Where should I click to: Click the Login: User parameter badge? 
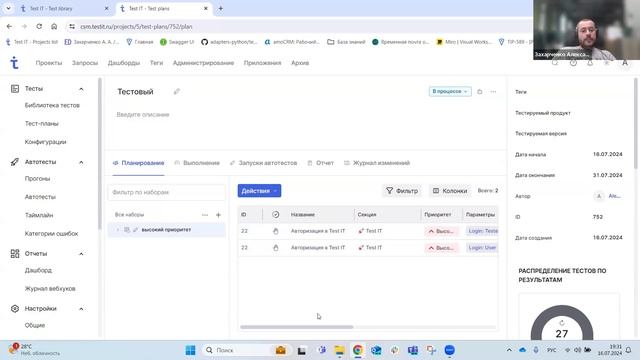pyautogui.click(x=482, y=248)
